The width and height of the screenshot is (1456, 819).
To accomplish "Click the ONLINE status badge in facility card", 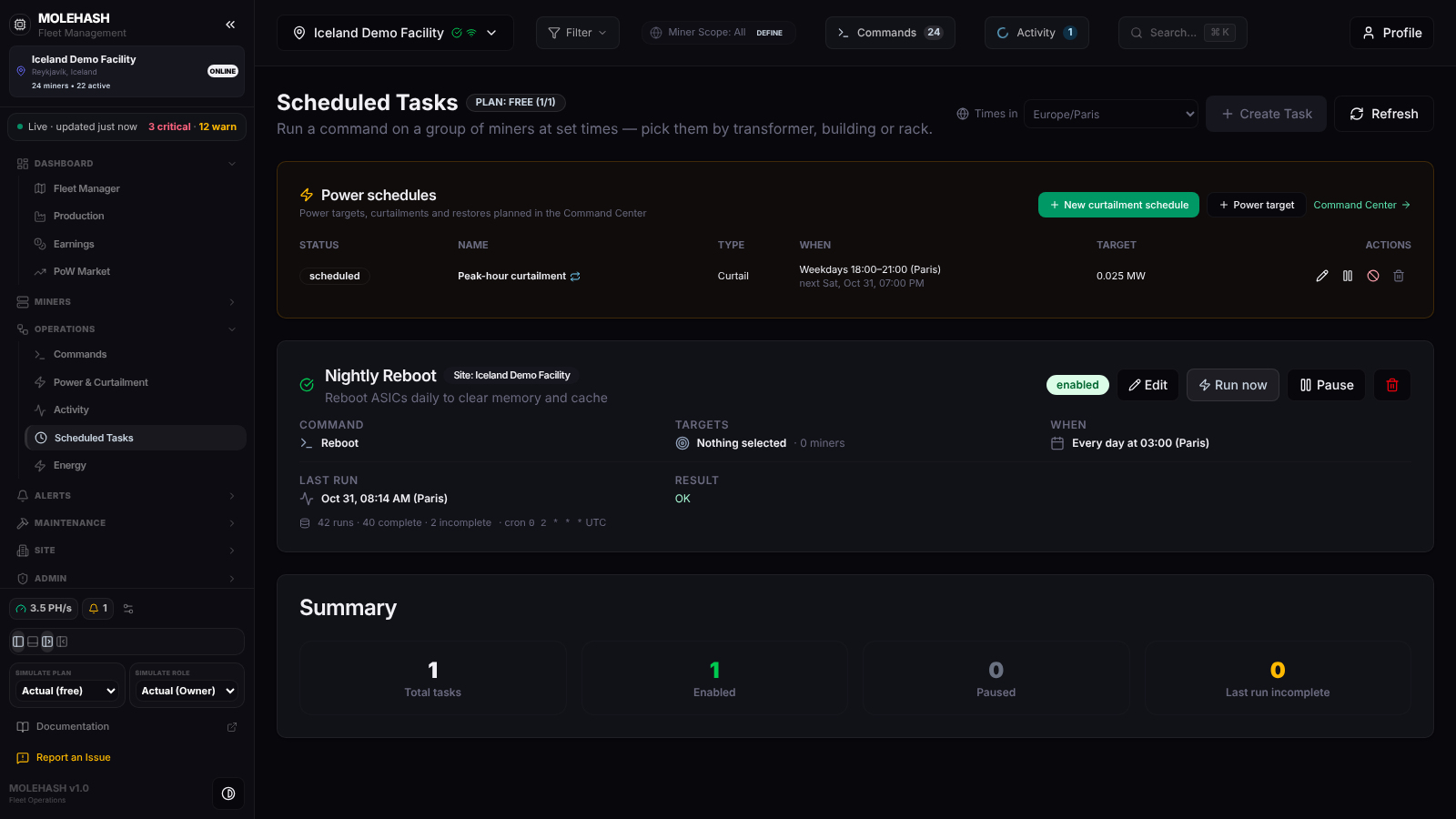I will coord(223,71).
